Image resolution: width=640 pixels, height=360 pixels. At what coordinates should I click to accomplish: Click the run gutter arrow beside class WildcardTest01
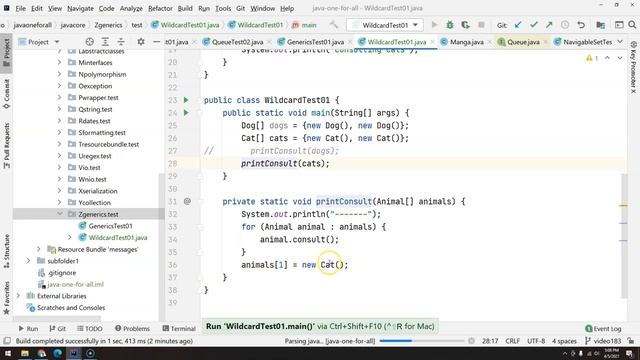(186, 100)
